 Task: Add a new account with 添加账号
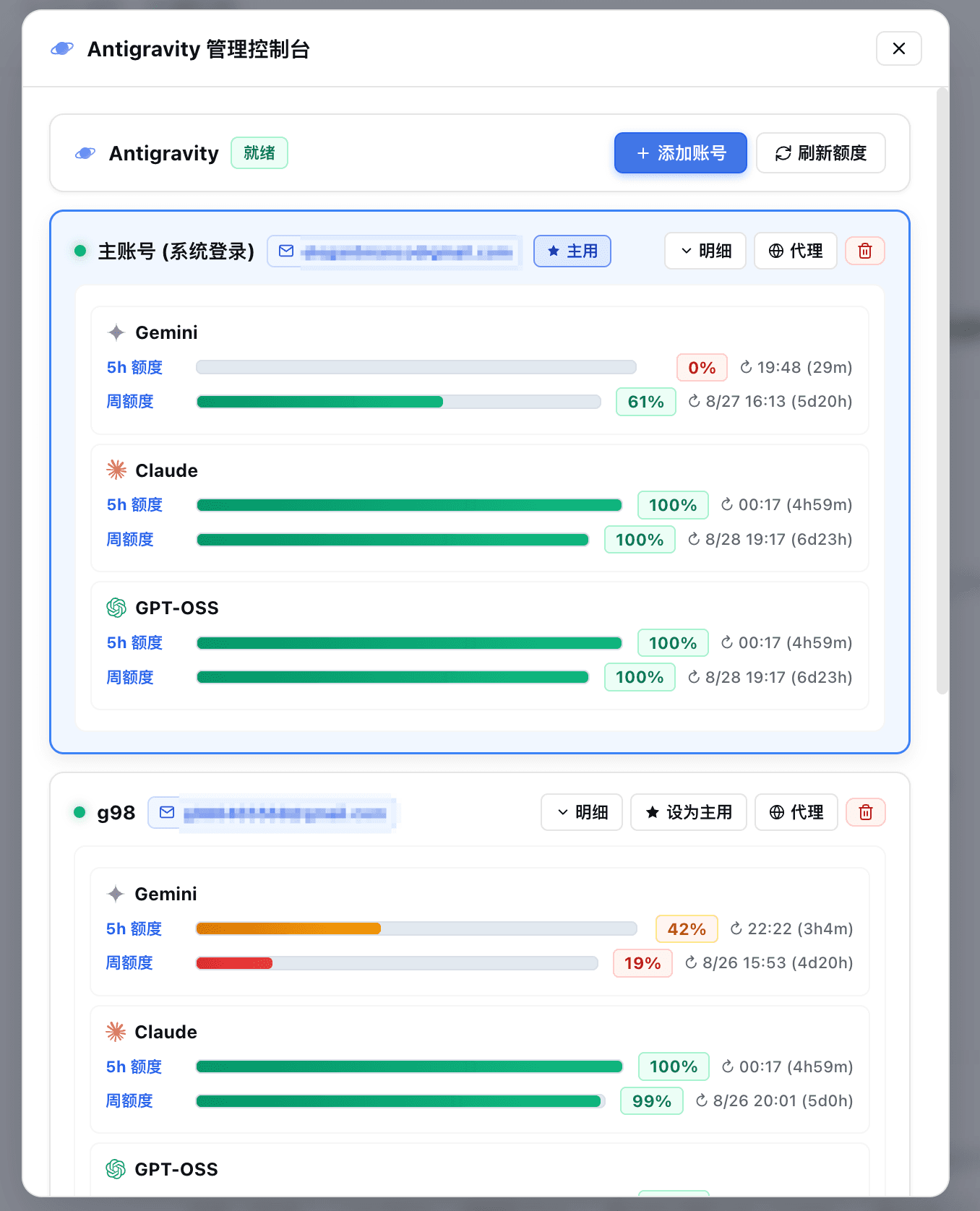pyautogui.click(x=681, y=153)
